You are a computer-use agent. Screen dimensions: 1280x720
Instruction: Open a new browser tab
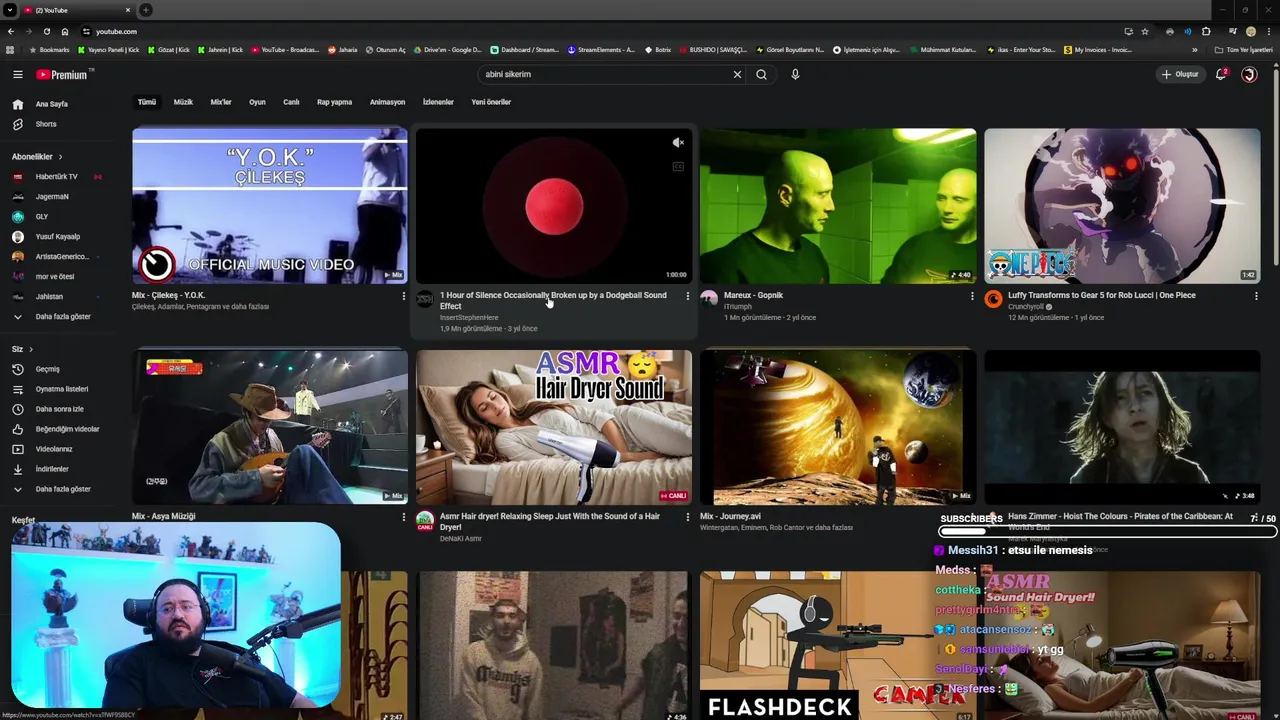[146, 10]
